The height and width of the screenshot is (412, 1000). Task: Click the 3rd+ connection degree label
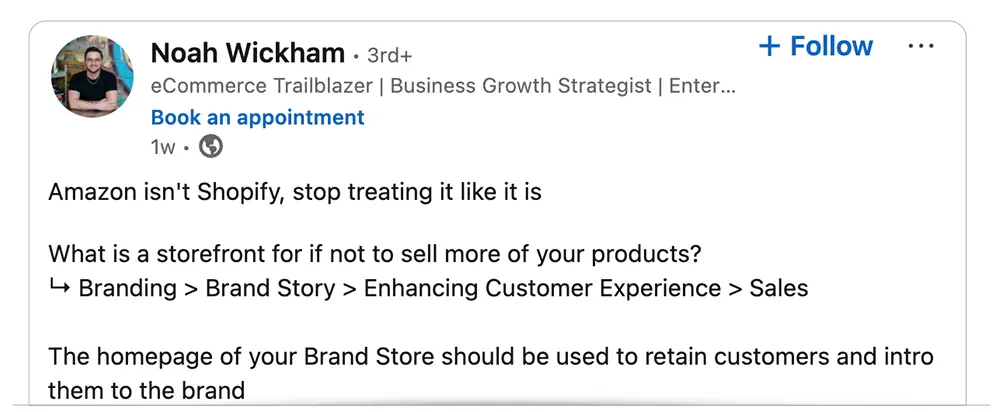(x=390, y=56)
